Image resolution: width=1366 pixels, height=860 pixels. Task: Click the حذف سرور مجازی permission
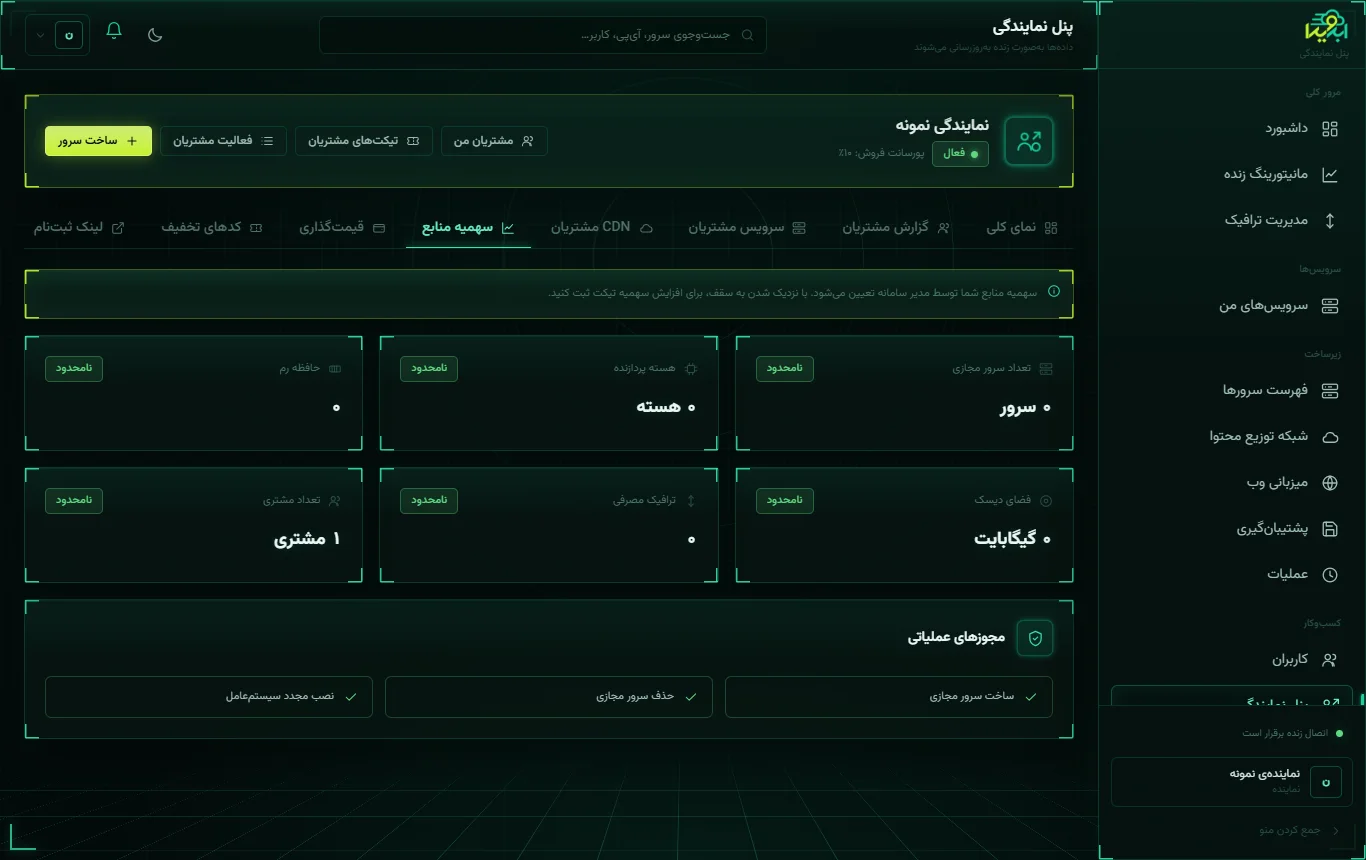point(549,696)
